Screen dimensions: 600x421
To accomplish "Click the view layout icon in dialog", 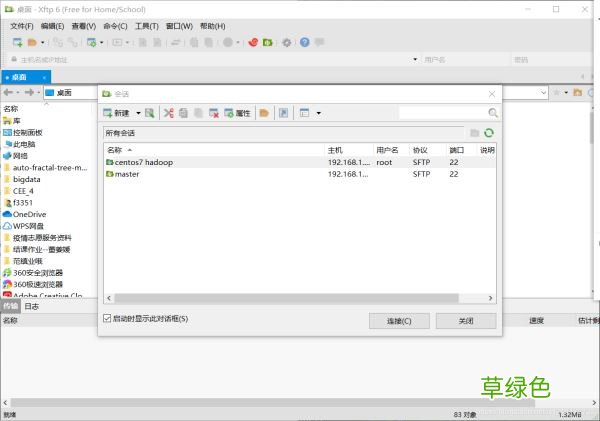I will tap(304, 113).
